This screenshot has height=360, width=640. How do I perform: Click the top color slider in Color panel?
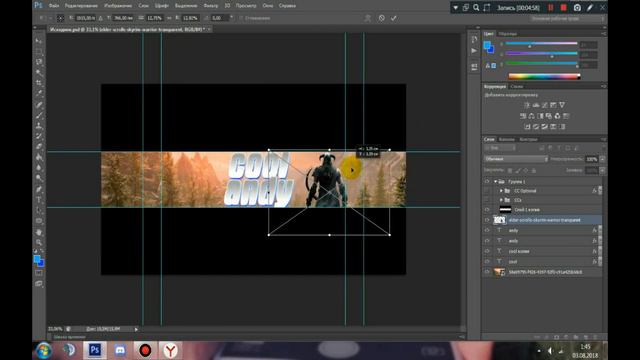[541, 43]
